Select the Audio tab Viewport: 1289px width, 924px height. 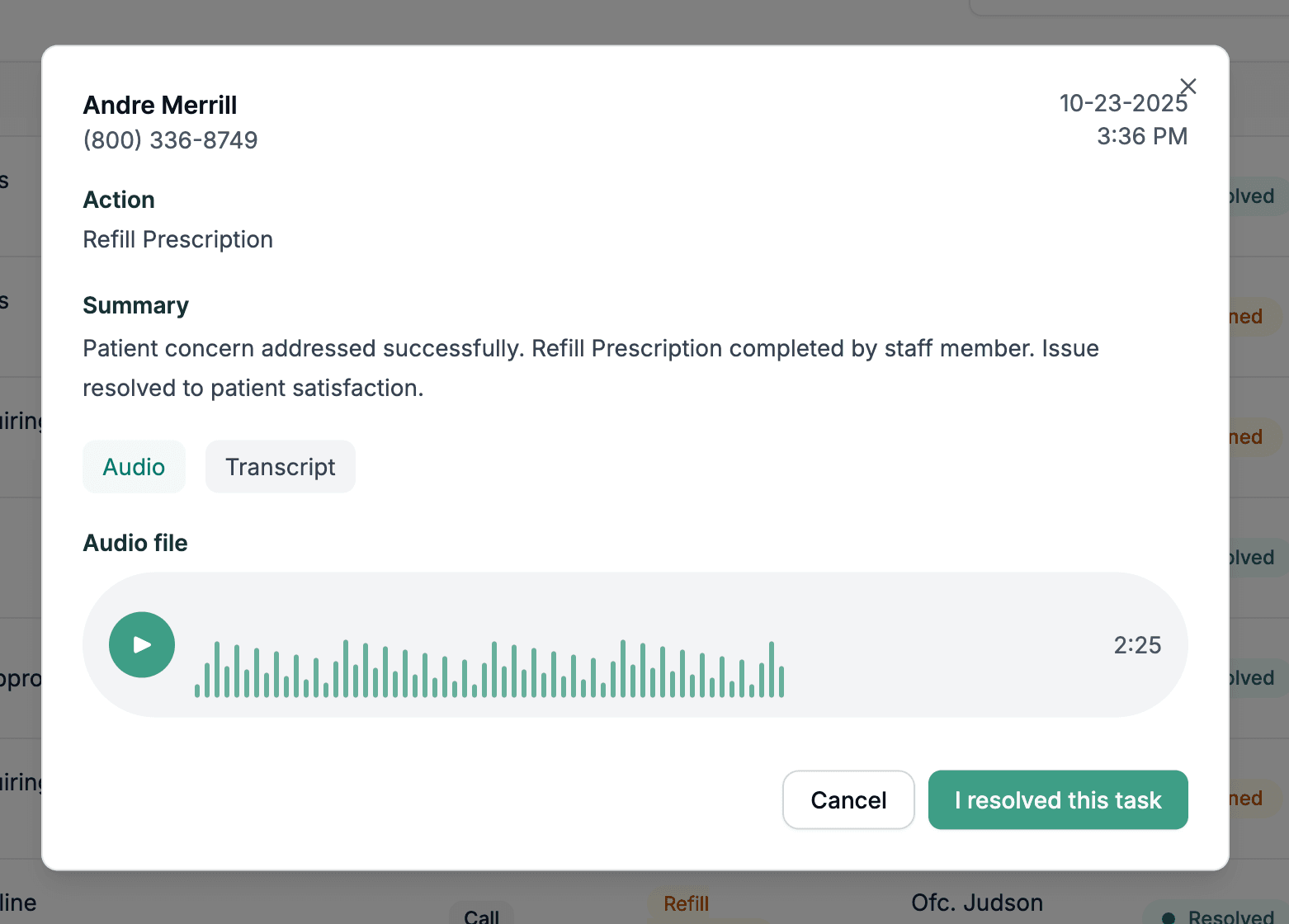[134, 467]
